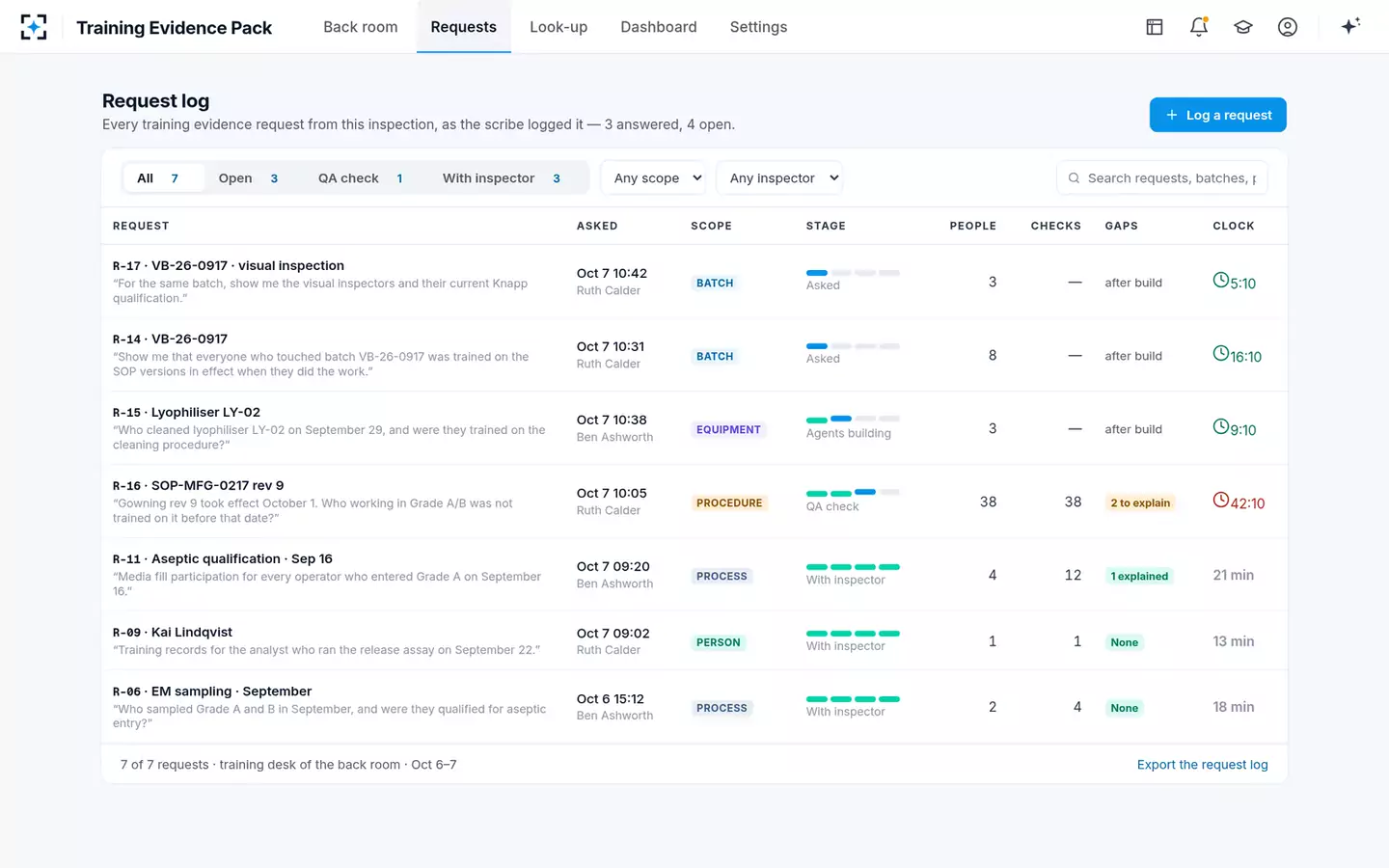The height and width of the screenshot is (868, 1389).
Task: Open request R-17 visual inspection
Action: pos(229,266)
